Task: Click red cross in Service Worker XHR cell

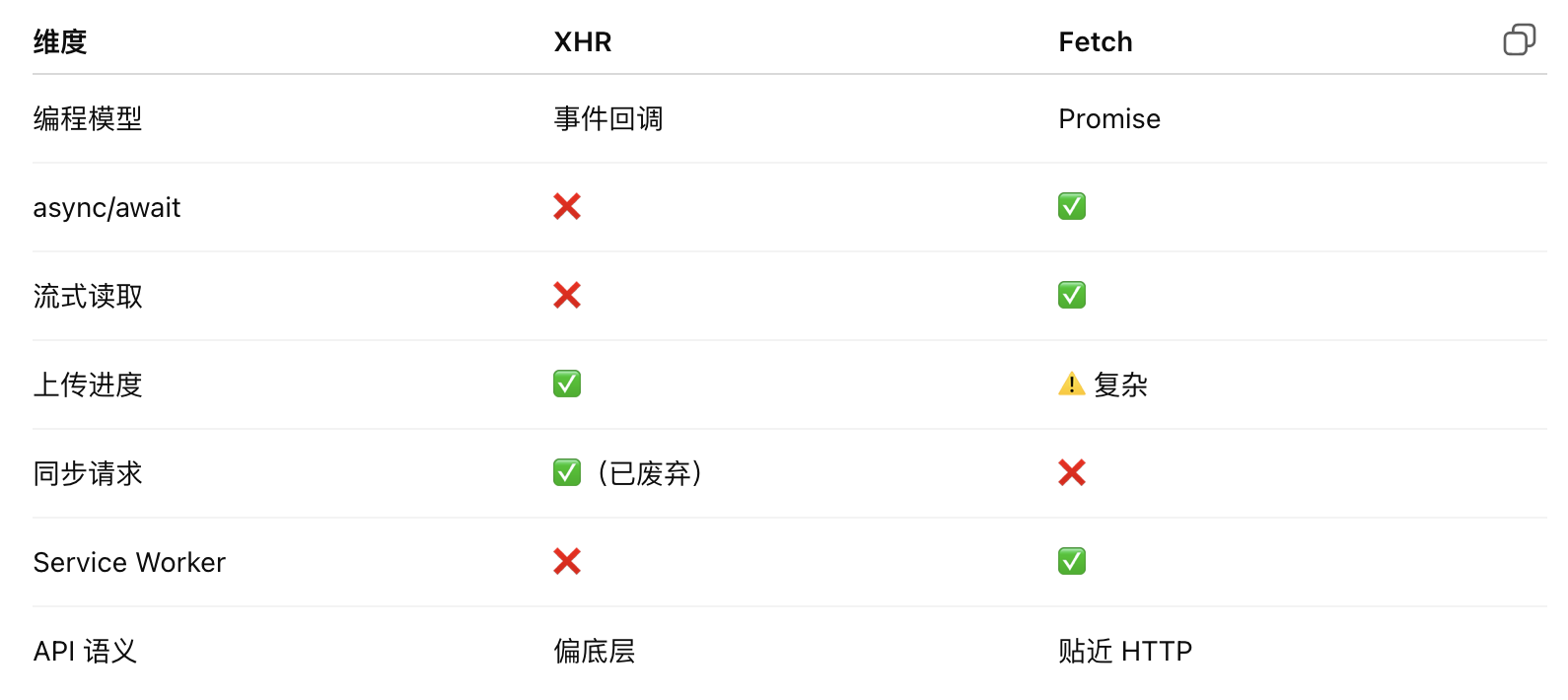Action: [567, 561]
